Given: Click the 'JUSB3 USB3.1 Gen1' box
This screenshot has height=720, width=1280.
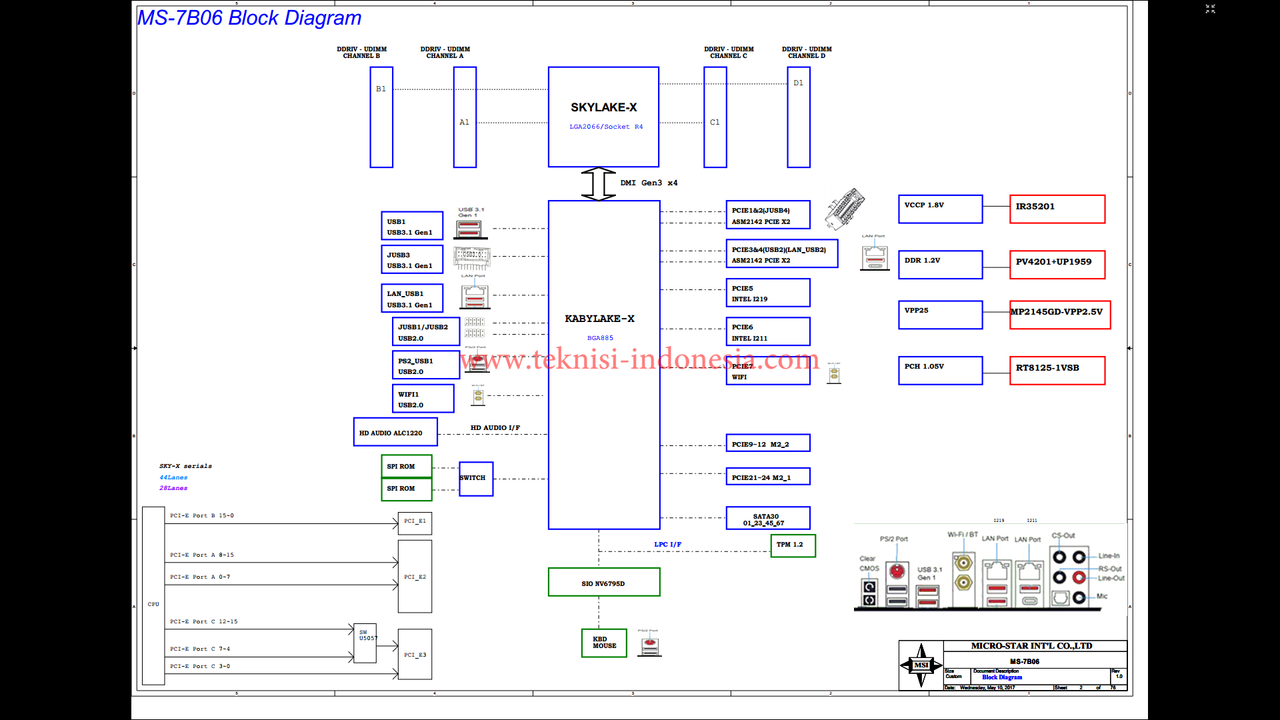Looking at the screenshot, I should 412,259.
